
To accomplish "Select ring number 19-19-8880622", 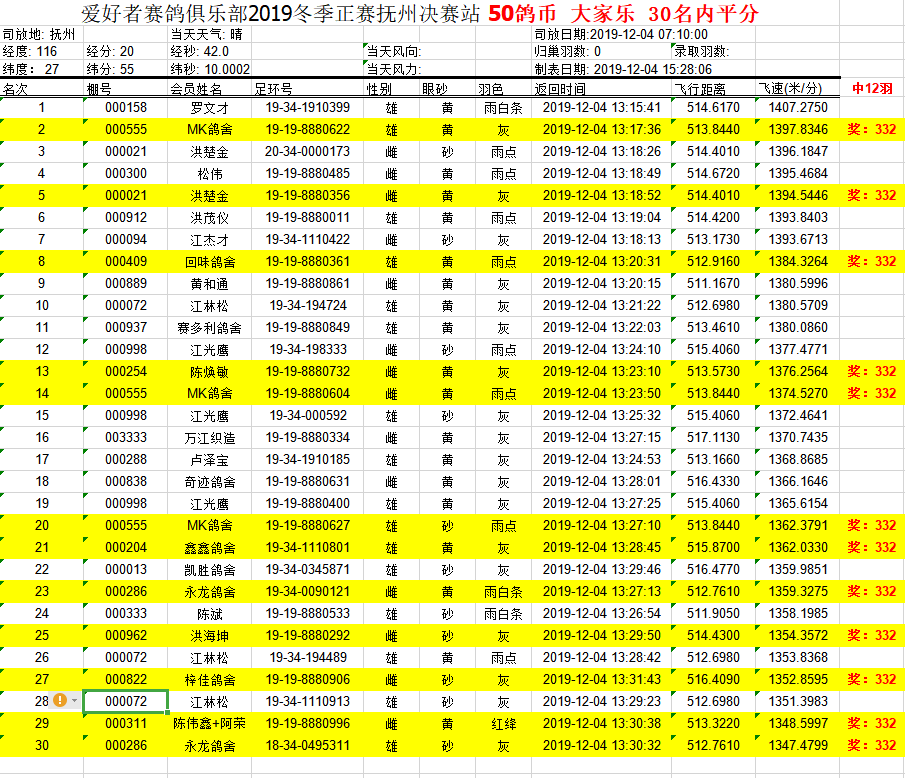I will pyautogui.click(x=308, y=129).
